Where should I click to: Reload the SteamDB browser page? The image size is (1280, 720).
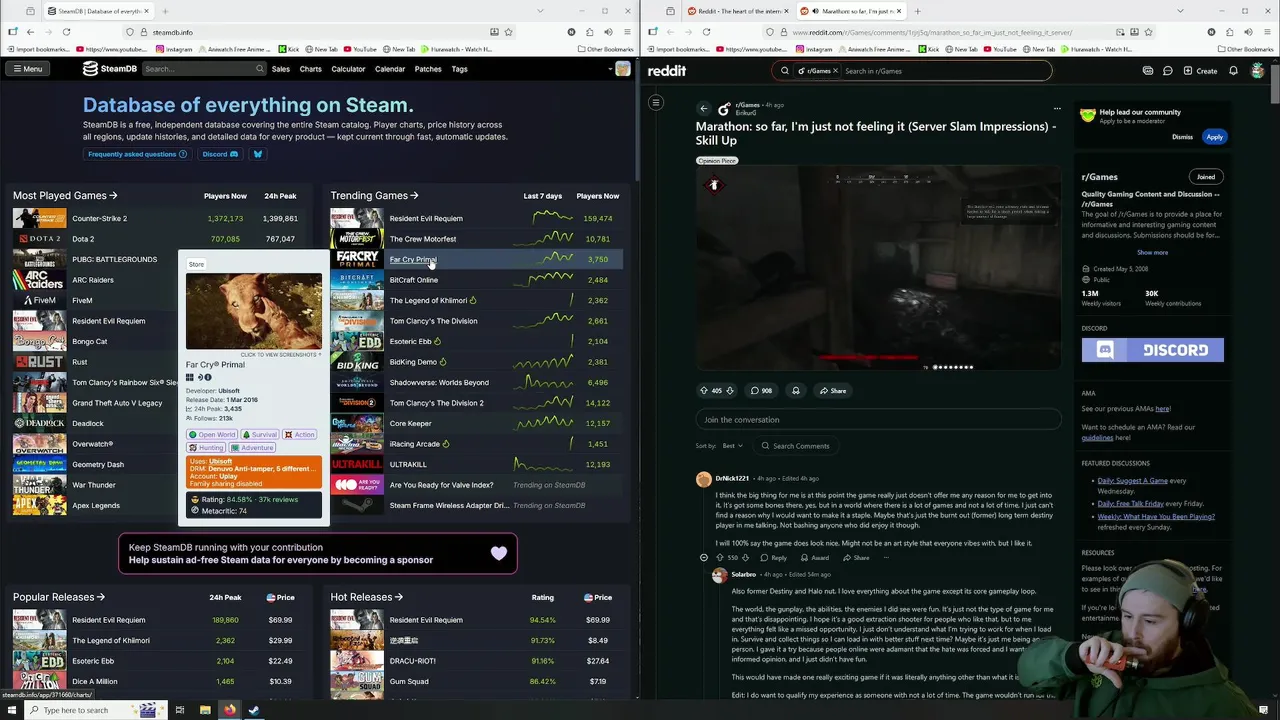pos(66,32)
